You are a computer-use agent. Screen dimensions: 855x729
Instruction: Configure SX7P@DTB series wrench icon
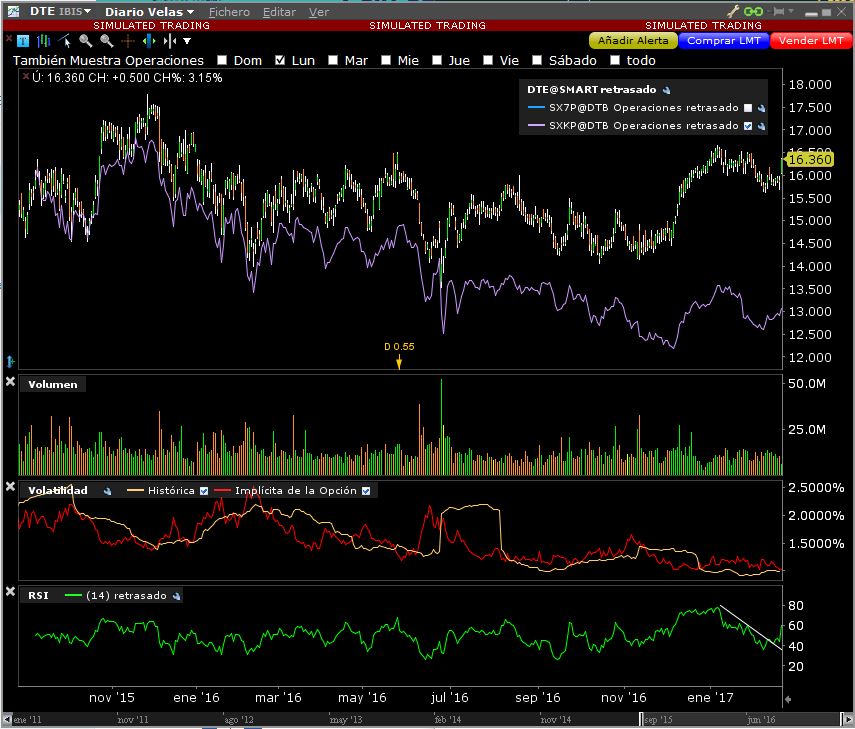(761, 108)
